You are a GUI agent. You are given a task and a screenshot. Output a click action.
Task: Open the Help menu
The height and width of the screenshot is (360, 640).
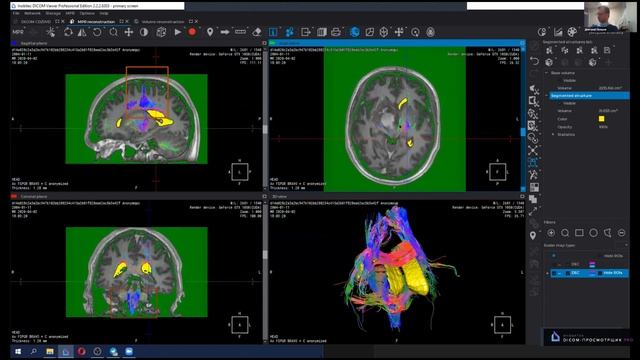click(104, 13)
